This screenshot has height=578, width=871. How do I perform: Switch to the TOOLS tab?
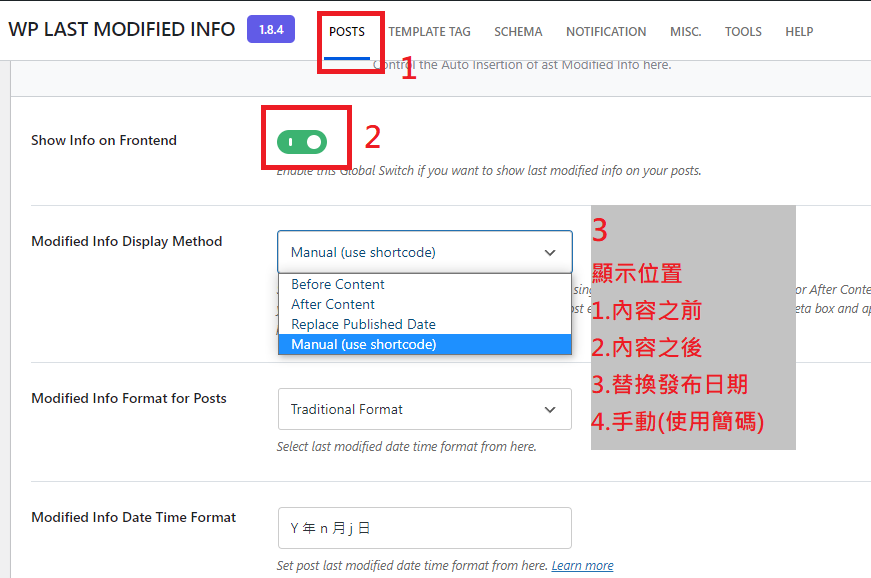point(743,32)
